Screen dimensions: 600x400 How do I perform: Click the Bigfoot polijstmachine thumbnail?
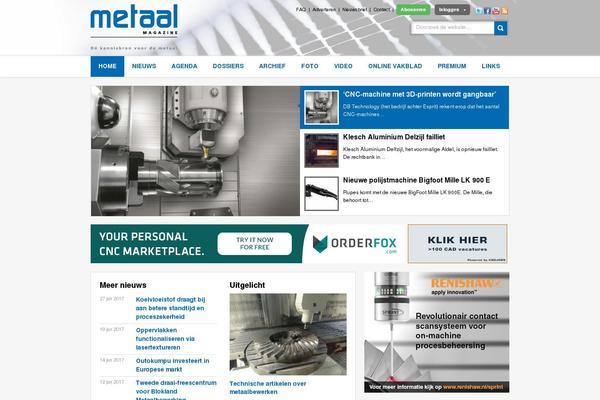coord(321,194)
